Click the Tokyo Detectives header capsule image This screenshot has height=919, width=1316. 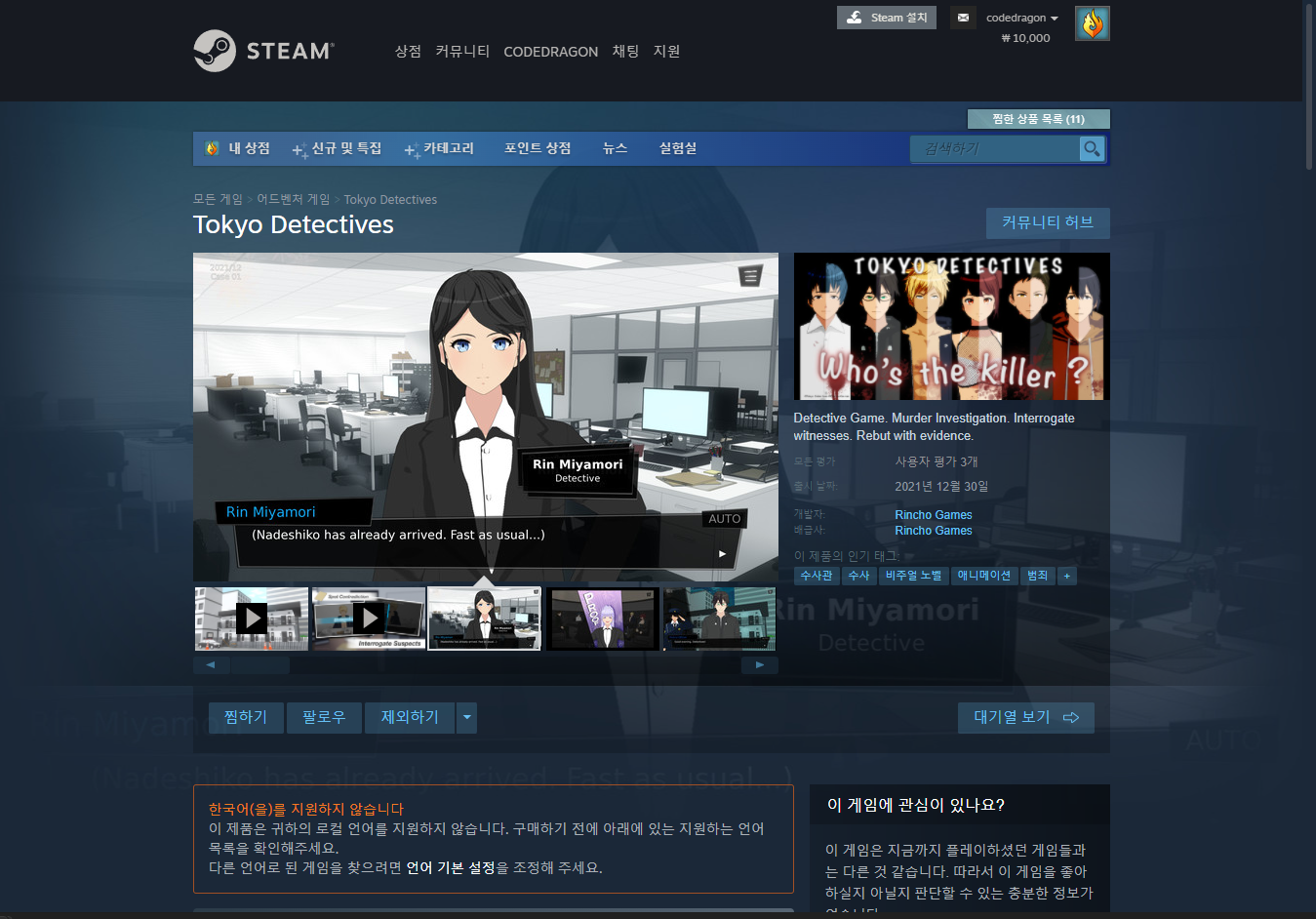[951, 326]
